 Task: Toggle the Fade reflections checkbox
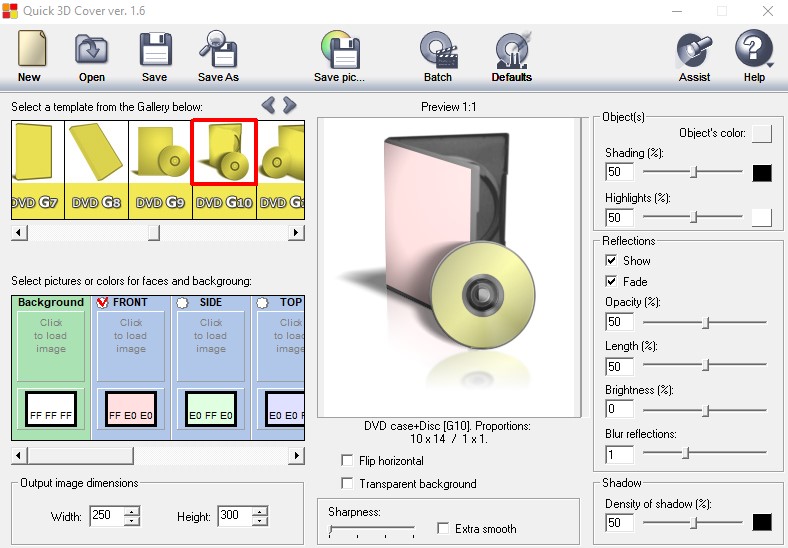click(612, 282)
